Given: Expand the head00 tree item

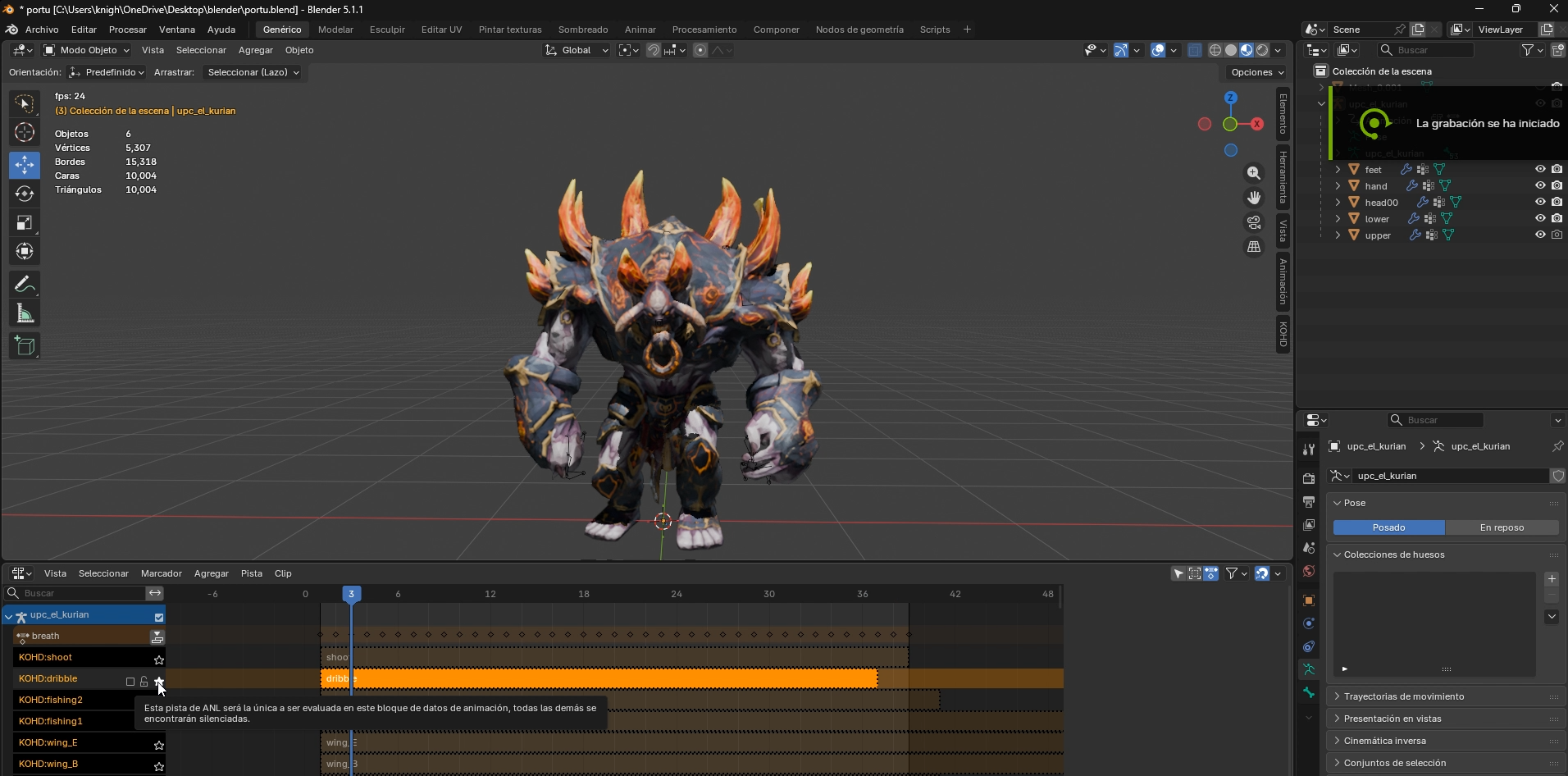Looking at the screenshot, I should coord(1338,203).
